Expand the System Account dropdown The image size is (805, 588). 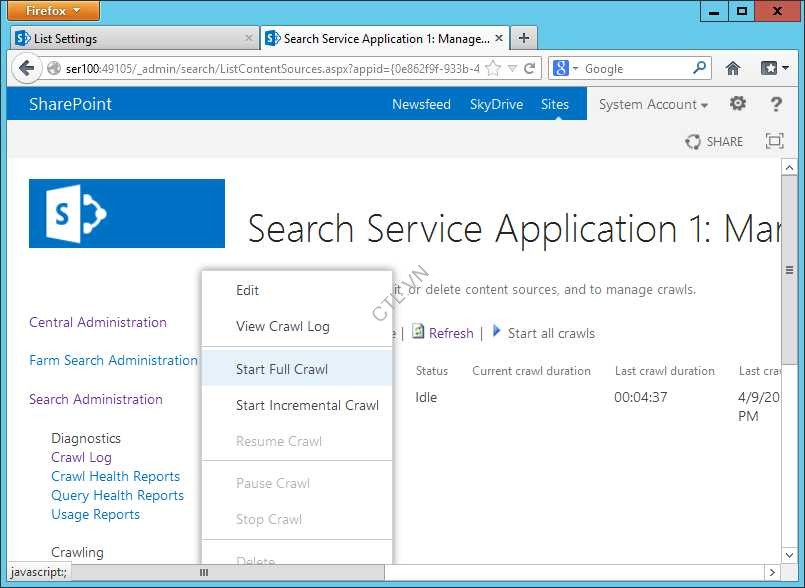[x=653, y=104]
